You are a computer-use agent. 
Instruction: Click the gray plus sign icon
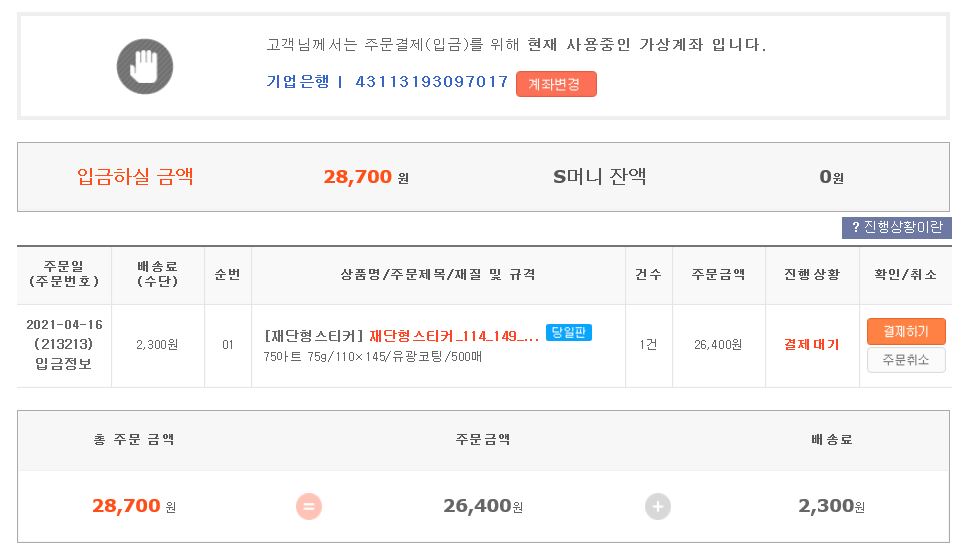pos(658,507)
